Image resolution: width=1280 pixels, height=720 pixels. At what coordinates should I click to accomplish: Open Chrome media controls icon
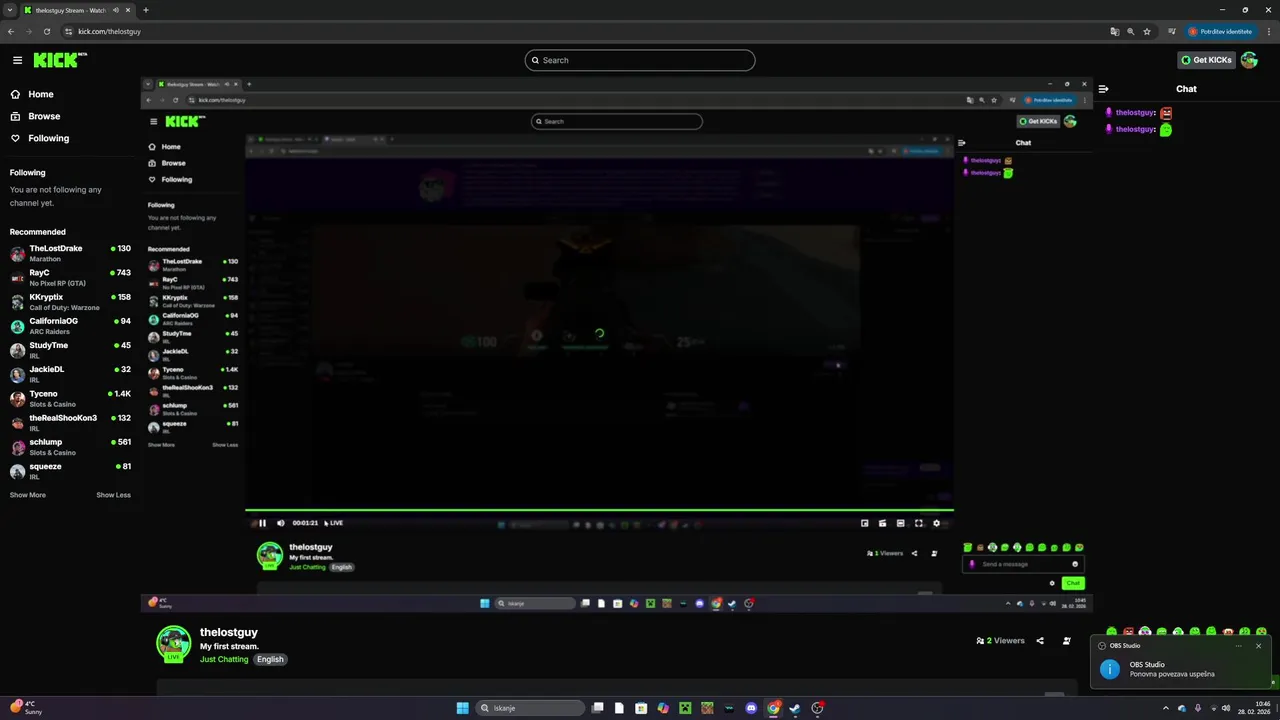pos(1172,31)
